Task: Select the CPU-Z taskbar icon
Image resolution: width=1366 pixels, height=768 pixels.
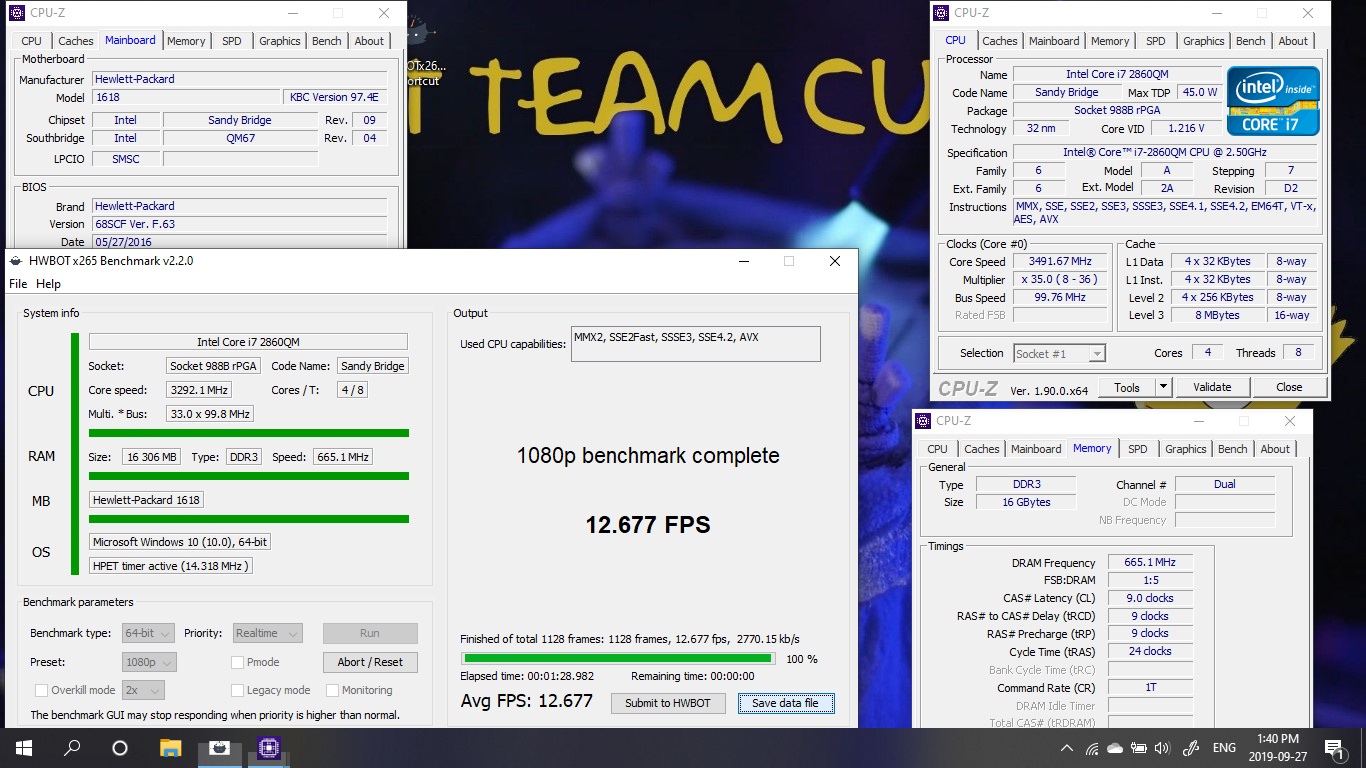Action: pos(268,747)
